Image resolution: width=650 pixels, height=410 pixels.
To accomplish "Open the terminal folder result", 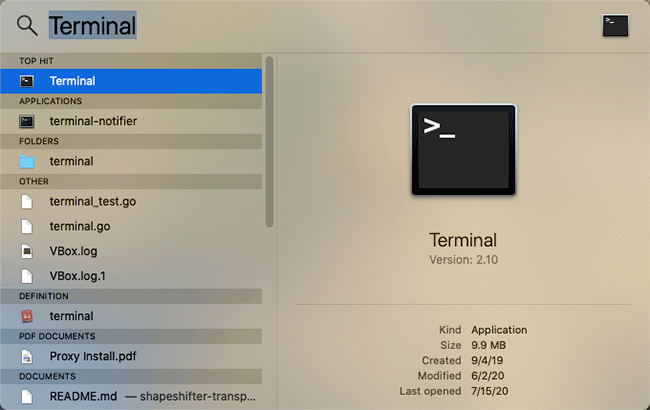I will click(131, 161).
